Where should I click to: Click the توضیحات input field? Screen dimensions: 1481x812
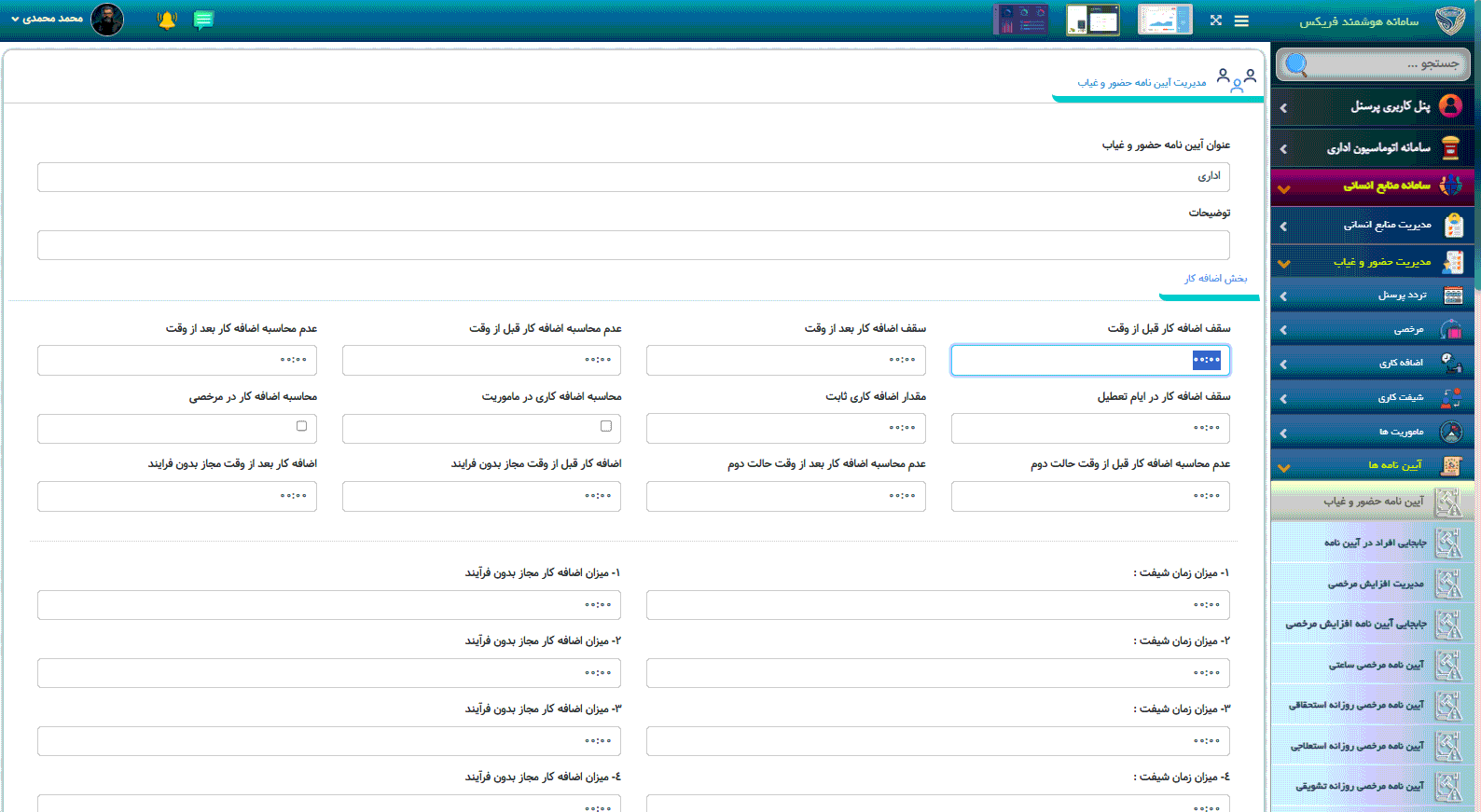tap(633, 245)
